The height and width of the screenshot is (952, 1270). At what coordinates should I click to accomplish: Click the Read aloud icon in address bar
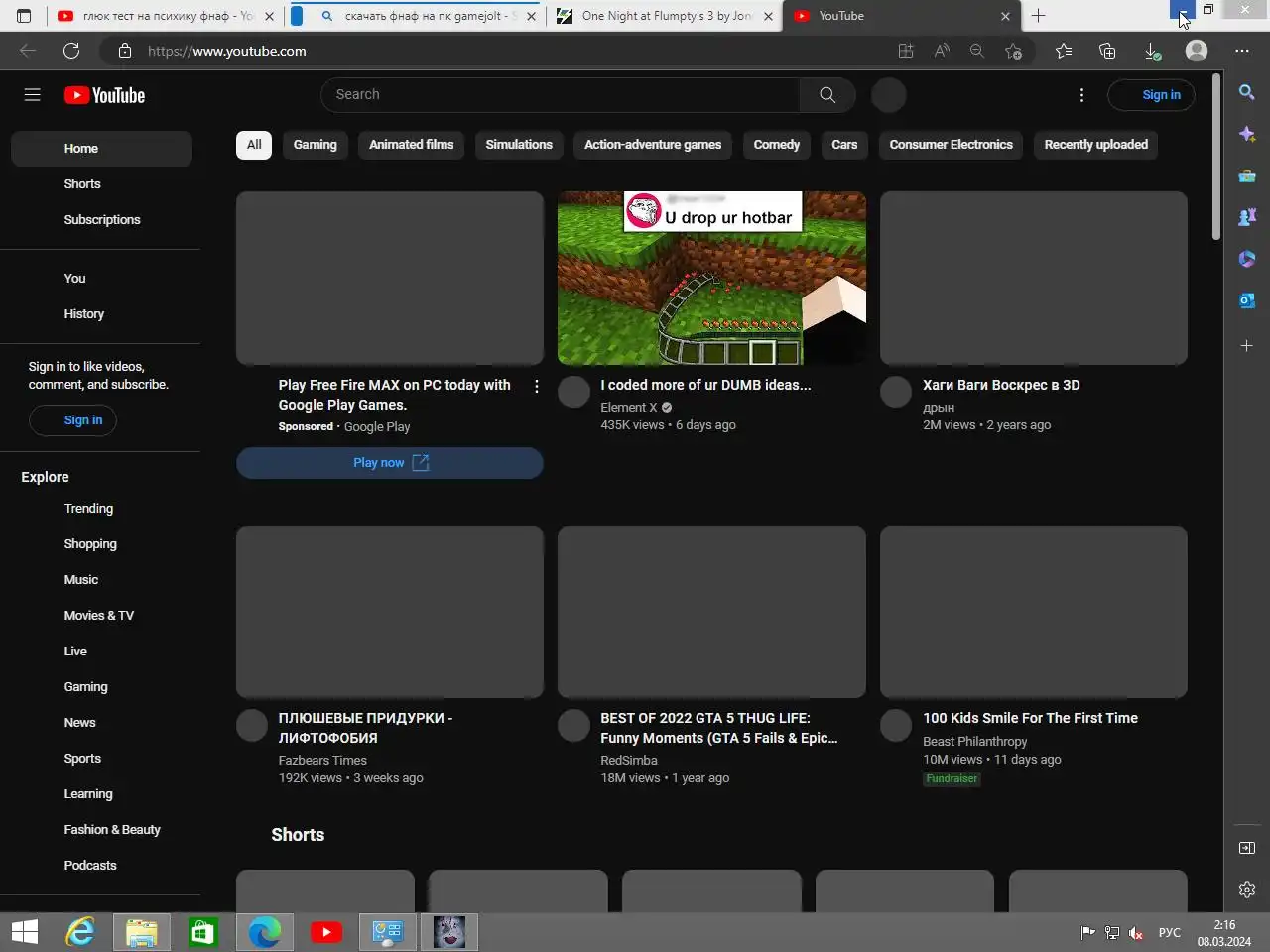(942, 51)
